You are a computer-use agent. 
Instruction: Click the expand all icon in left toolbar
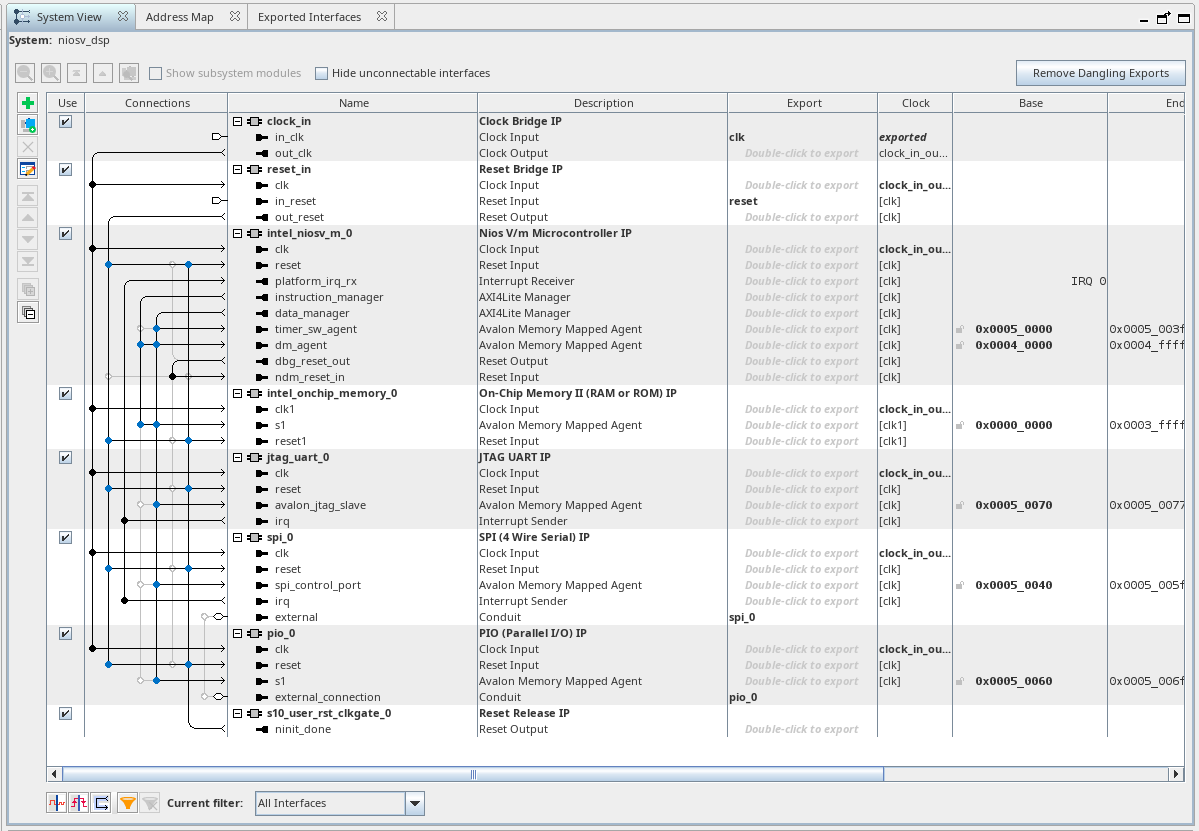coord(28,290)
